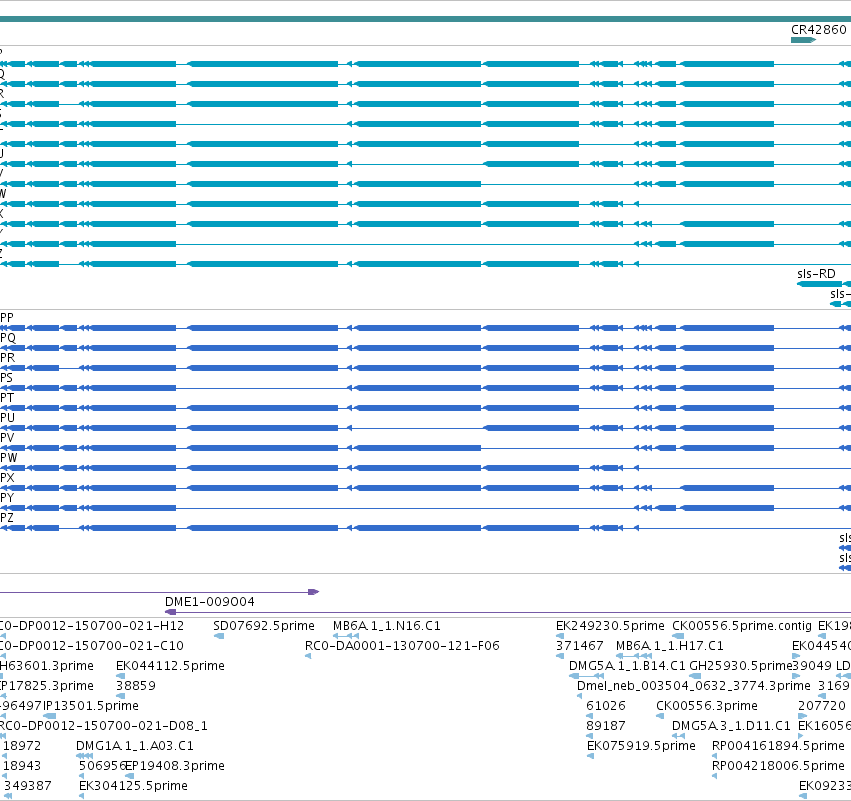The image size is (851, 801).
Task: Click the 18972 feature label
Action: [x=22, y=746]
